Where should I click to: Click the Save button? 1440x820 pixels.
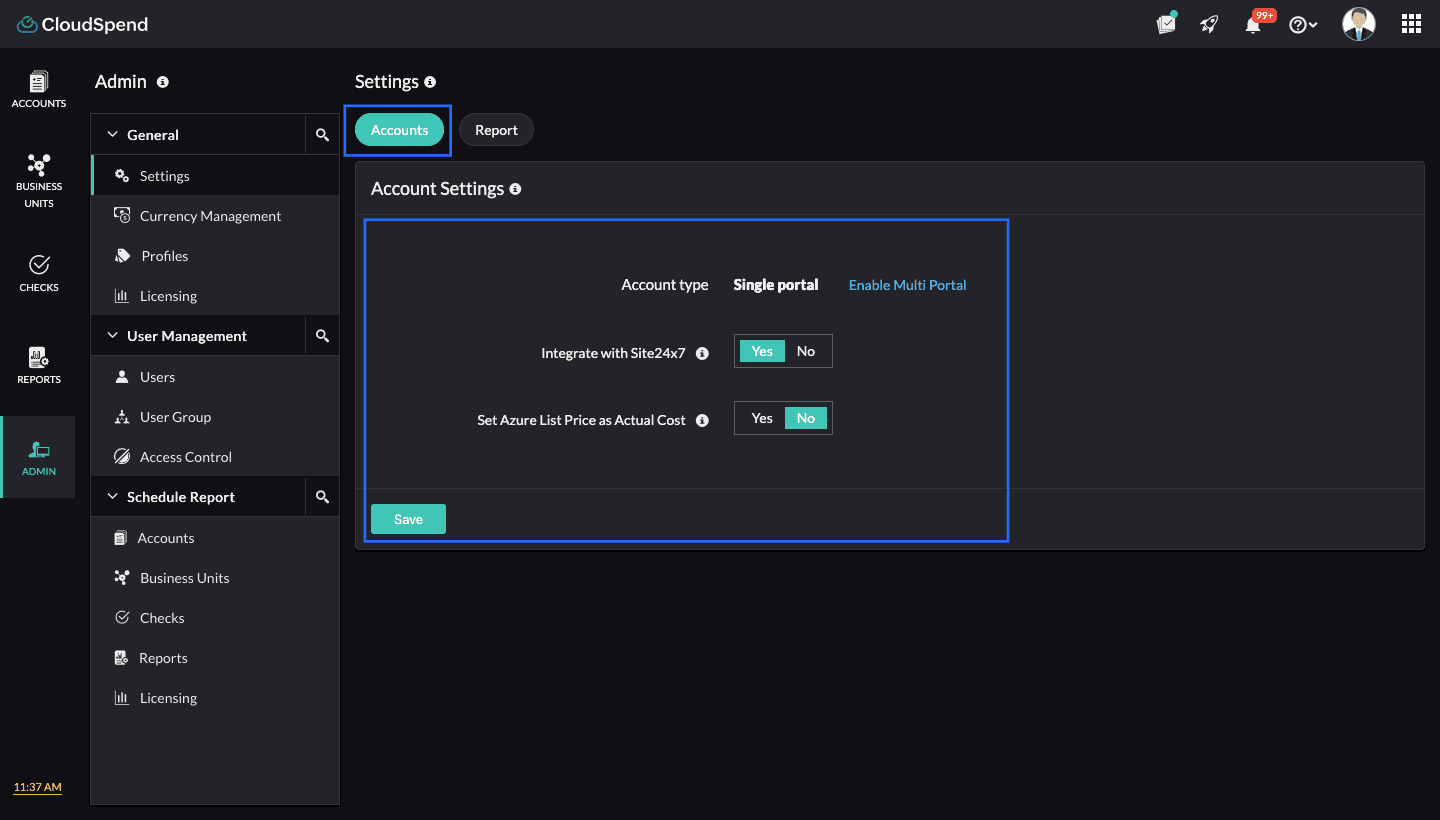(x=408, y=519)
